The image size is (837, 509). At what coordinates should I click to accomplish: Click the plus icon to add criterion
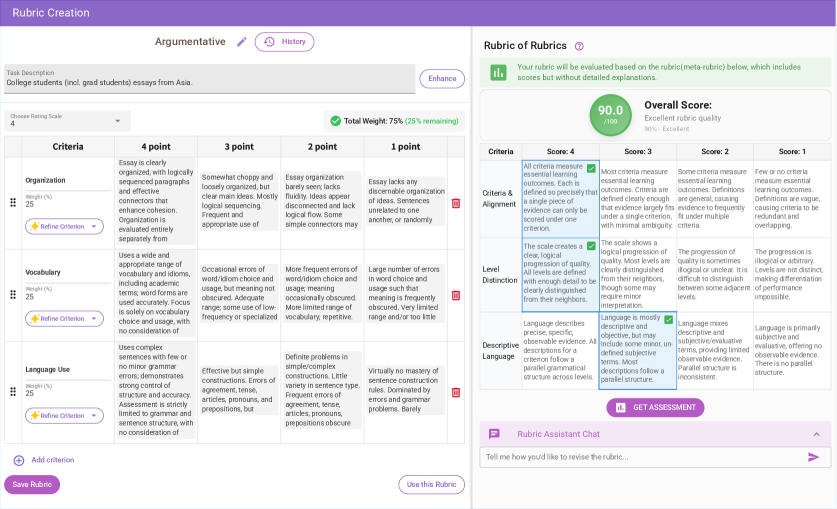(x=19, y=460)
